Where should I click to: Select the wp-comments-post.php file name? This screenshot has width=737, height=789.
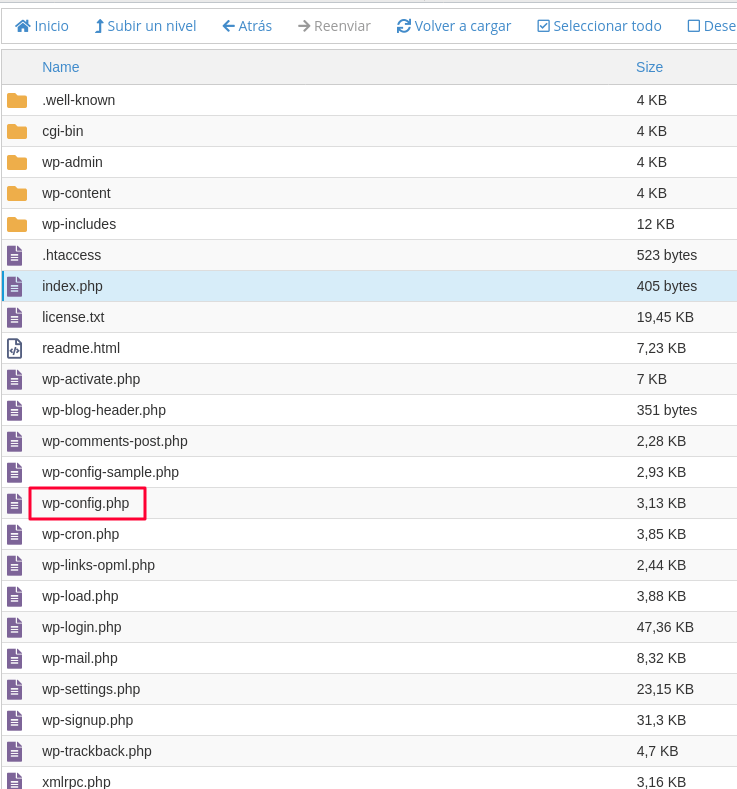[115, 441]
